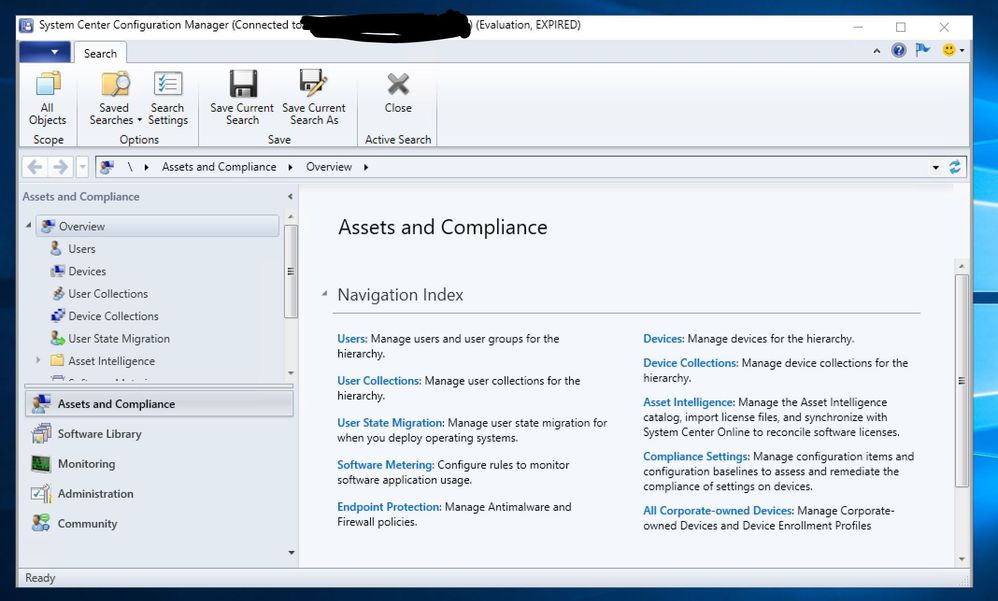Select the Devices node in the tree
This screenshot has height=601, width=998.
[x=87, y=271]
